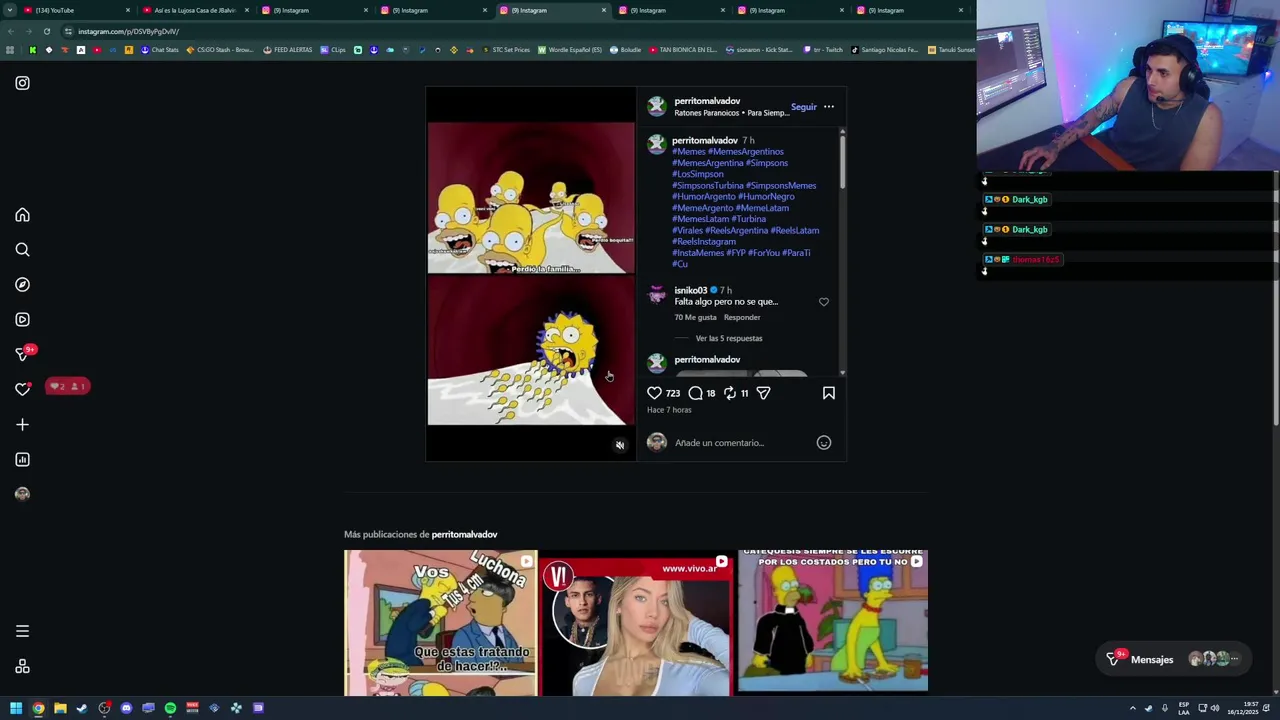Open the STC Set Prices bookmark
Viewport: 1280px width, 720px height.
(x=506, y=50)
